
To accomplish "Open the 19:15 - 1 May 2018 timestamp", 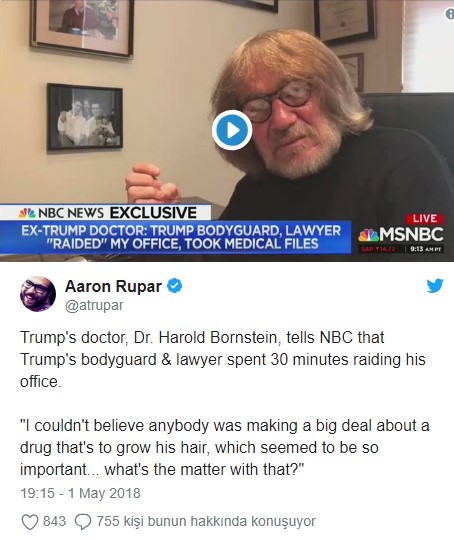I will 80,493.
